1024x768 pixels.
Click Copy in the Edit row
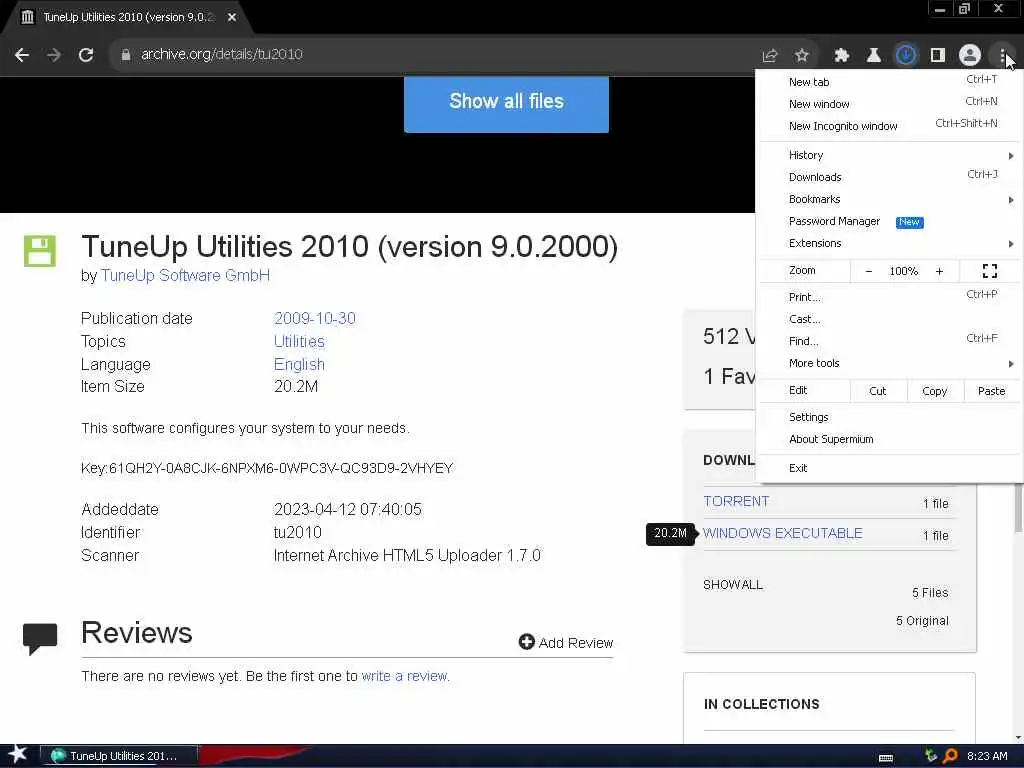pyautogui.click(x=935, y=391)
